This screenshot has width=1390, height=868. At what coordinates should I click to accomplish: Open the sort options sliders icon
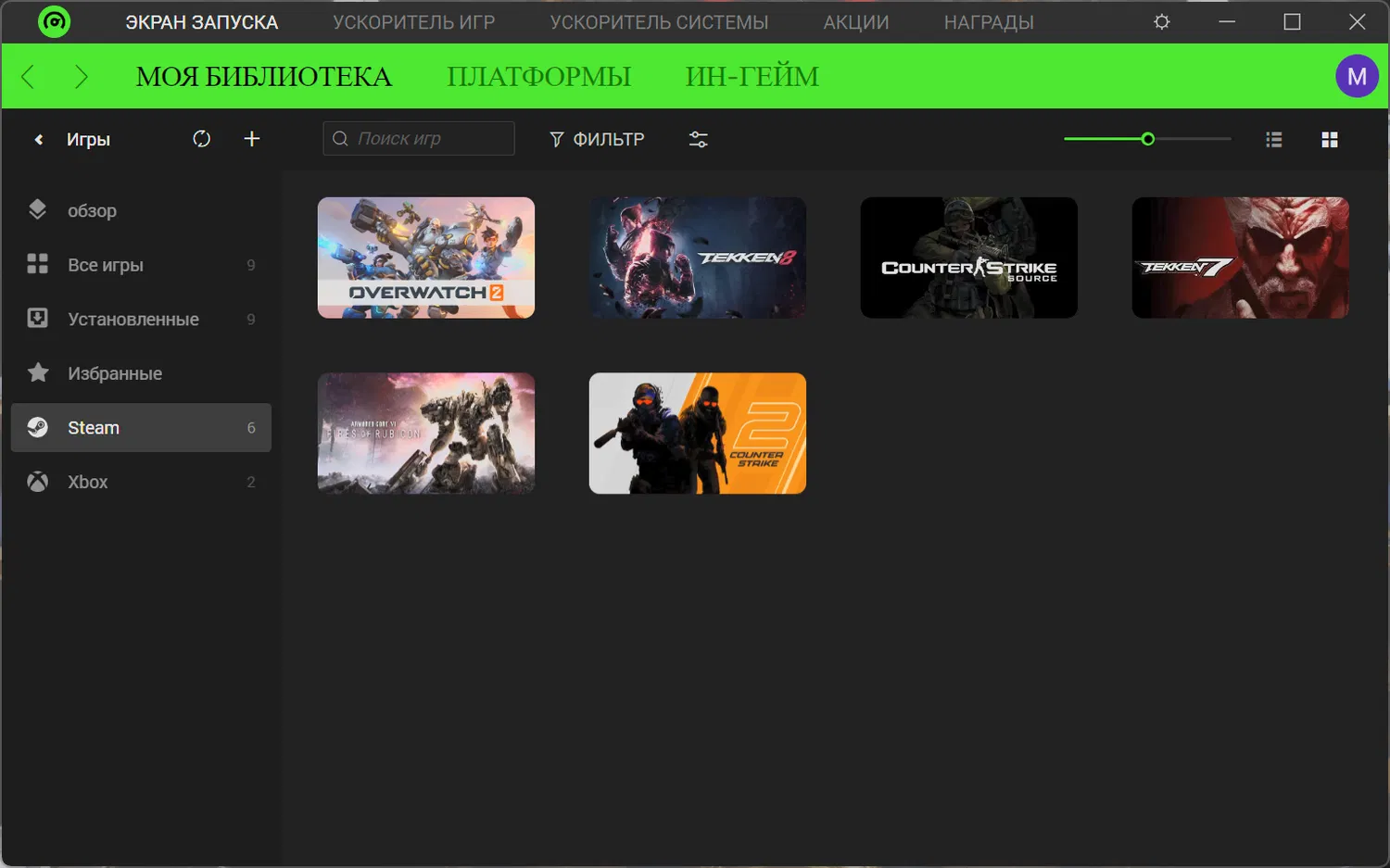pos(699,139)
